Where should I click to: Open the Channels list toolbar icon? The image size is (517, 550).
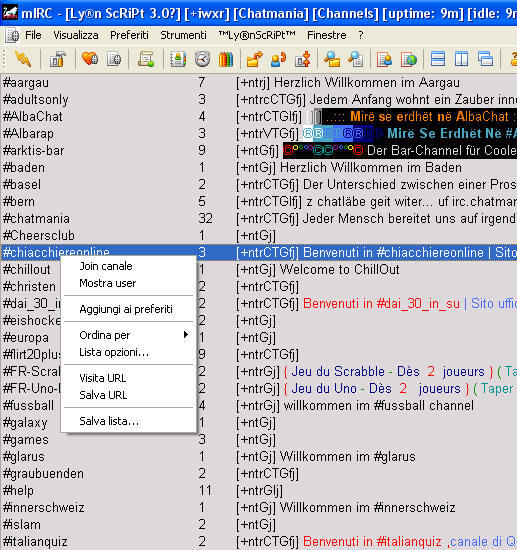pyautogui.click(x=114, y=59)
